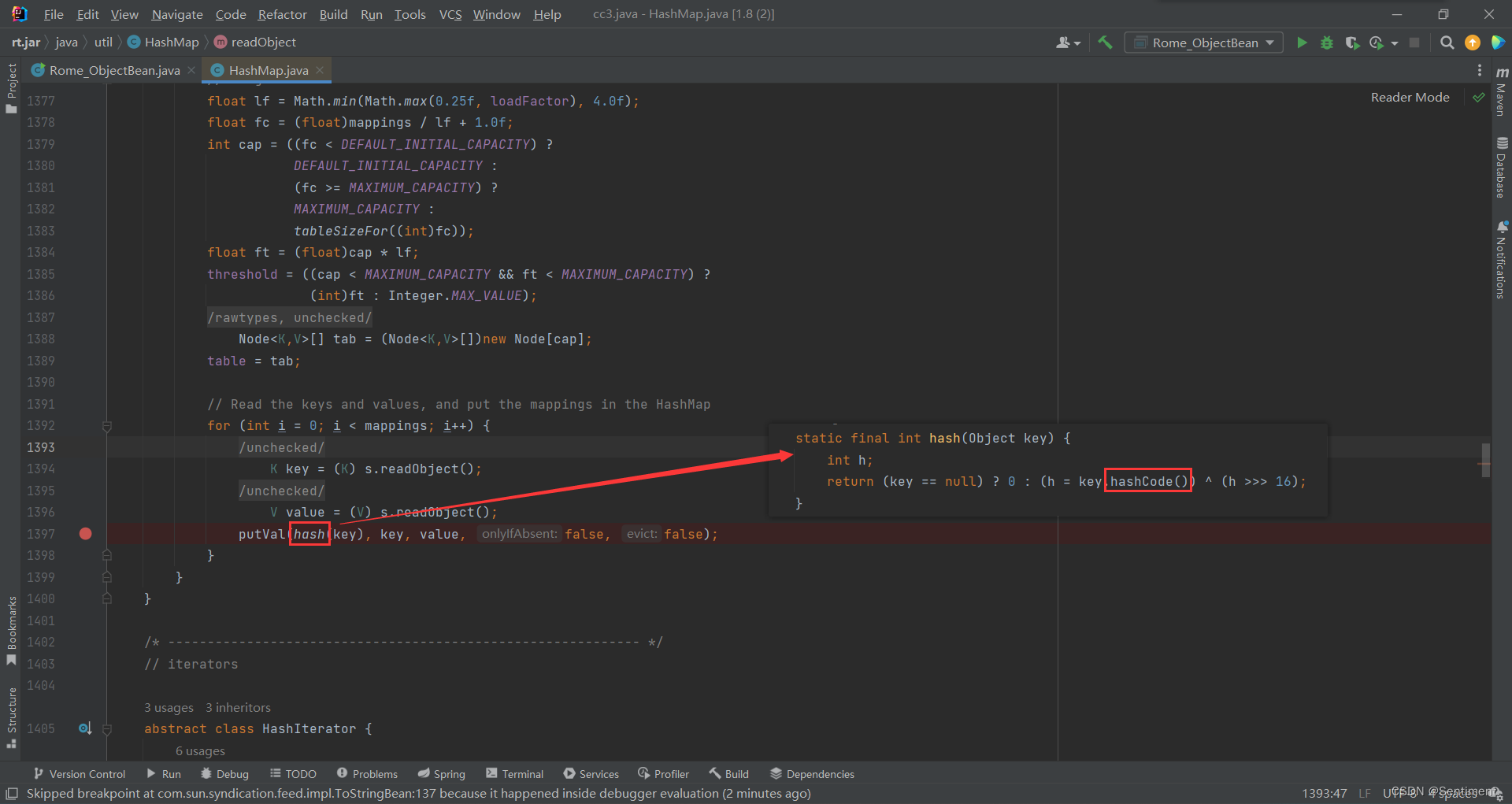
Task: Click the Stop process square icon
Action: [1414, 43]
